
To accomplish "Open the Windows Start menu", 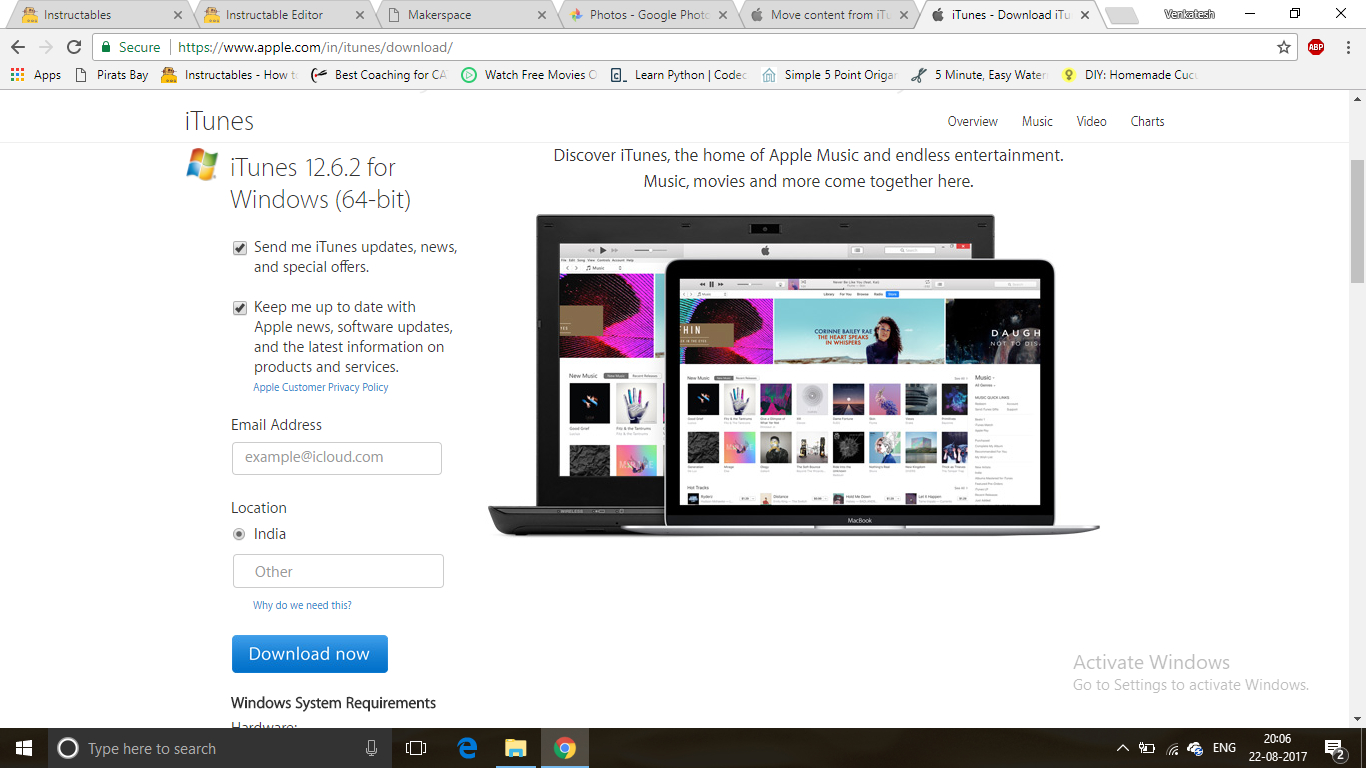I will click(x=24, y=748).
